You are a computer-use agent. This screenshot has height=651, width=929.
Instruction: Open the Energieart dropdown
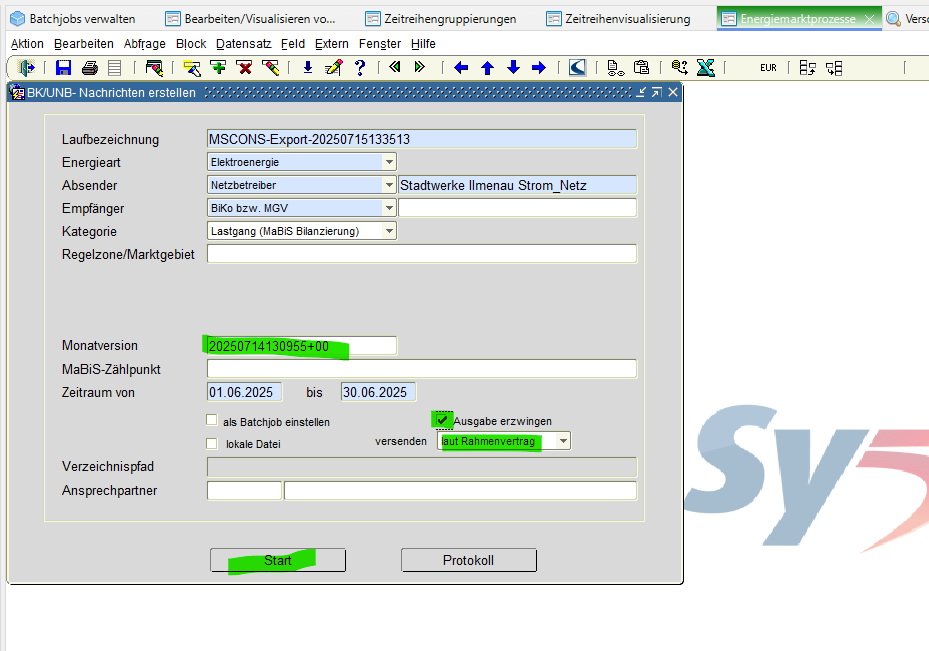(389, 162)
